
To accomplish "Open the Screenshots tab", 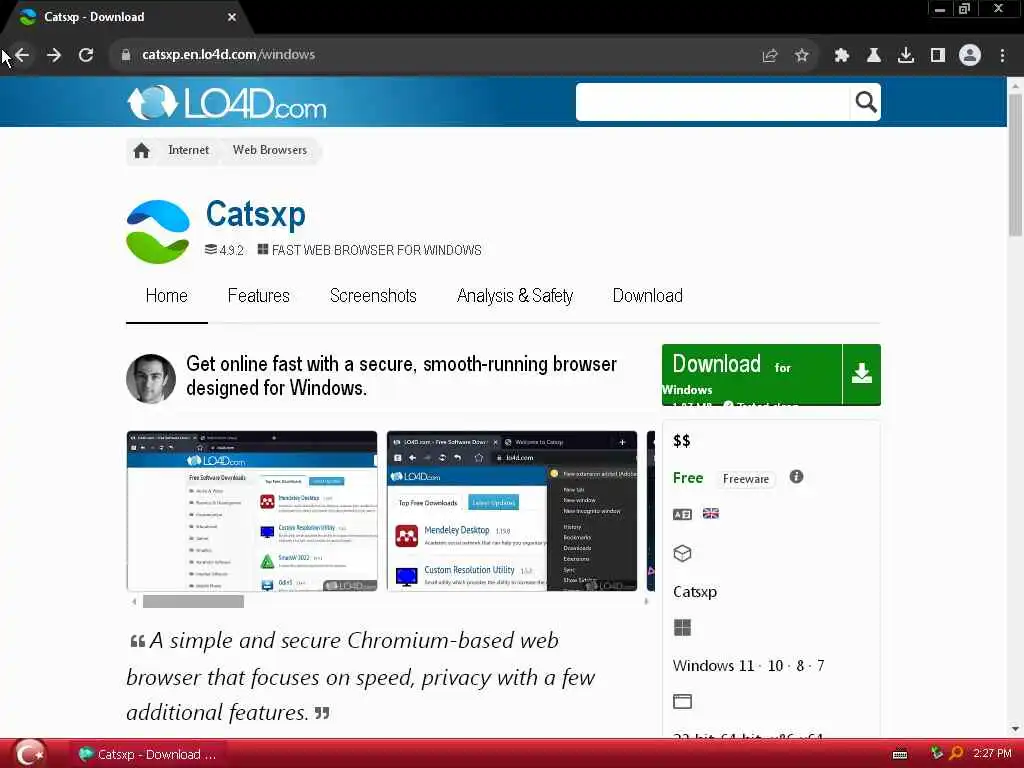I will pyautogui.click(x=373, y=296).
